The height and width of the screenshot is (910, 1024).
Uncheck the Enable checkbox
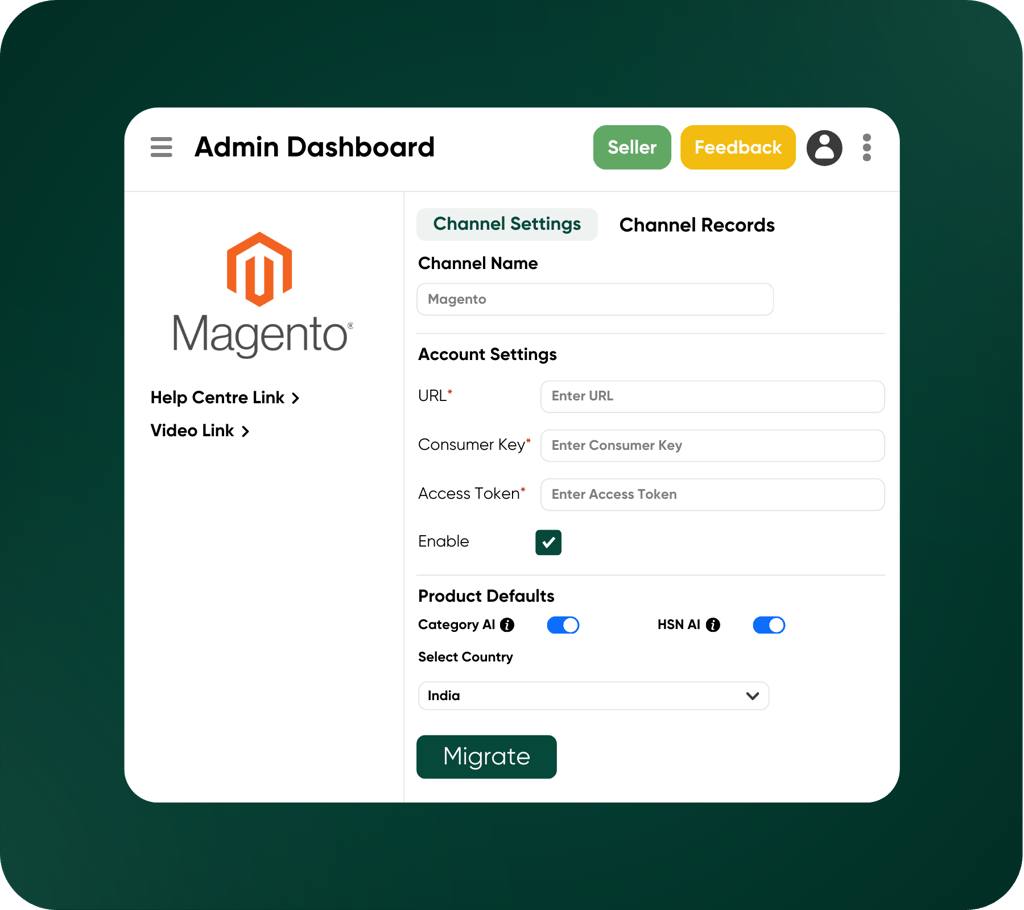[548, 541]
